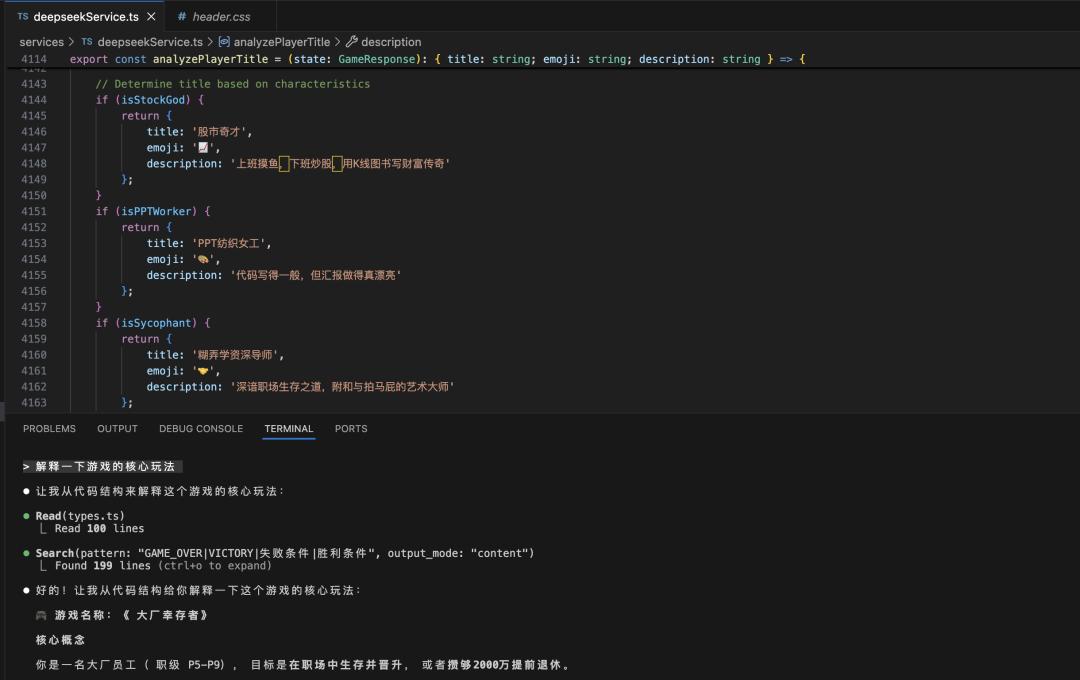Switch to the OUTPUT panel tab
This screenshot has width=1080, height=680.
pyautogui.click(x=117, y=429)
